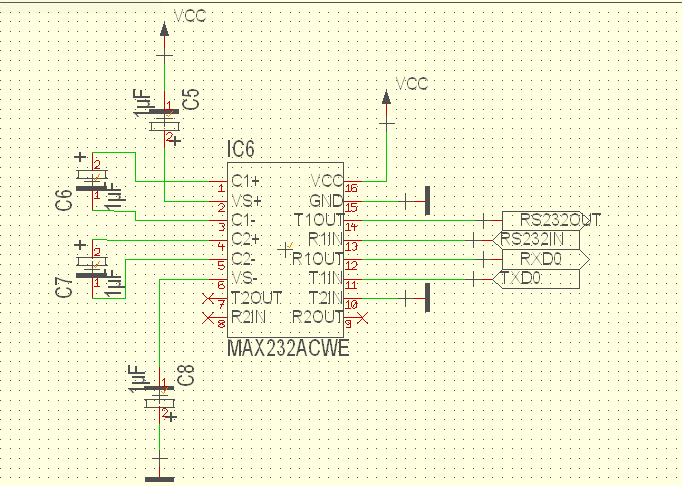The height and width of the screenshot is (486, 682).
Task: Click the VCC text above capacitor C5
Action: coord(190,16)
